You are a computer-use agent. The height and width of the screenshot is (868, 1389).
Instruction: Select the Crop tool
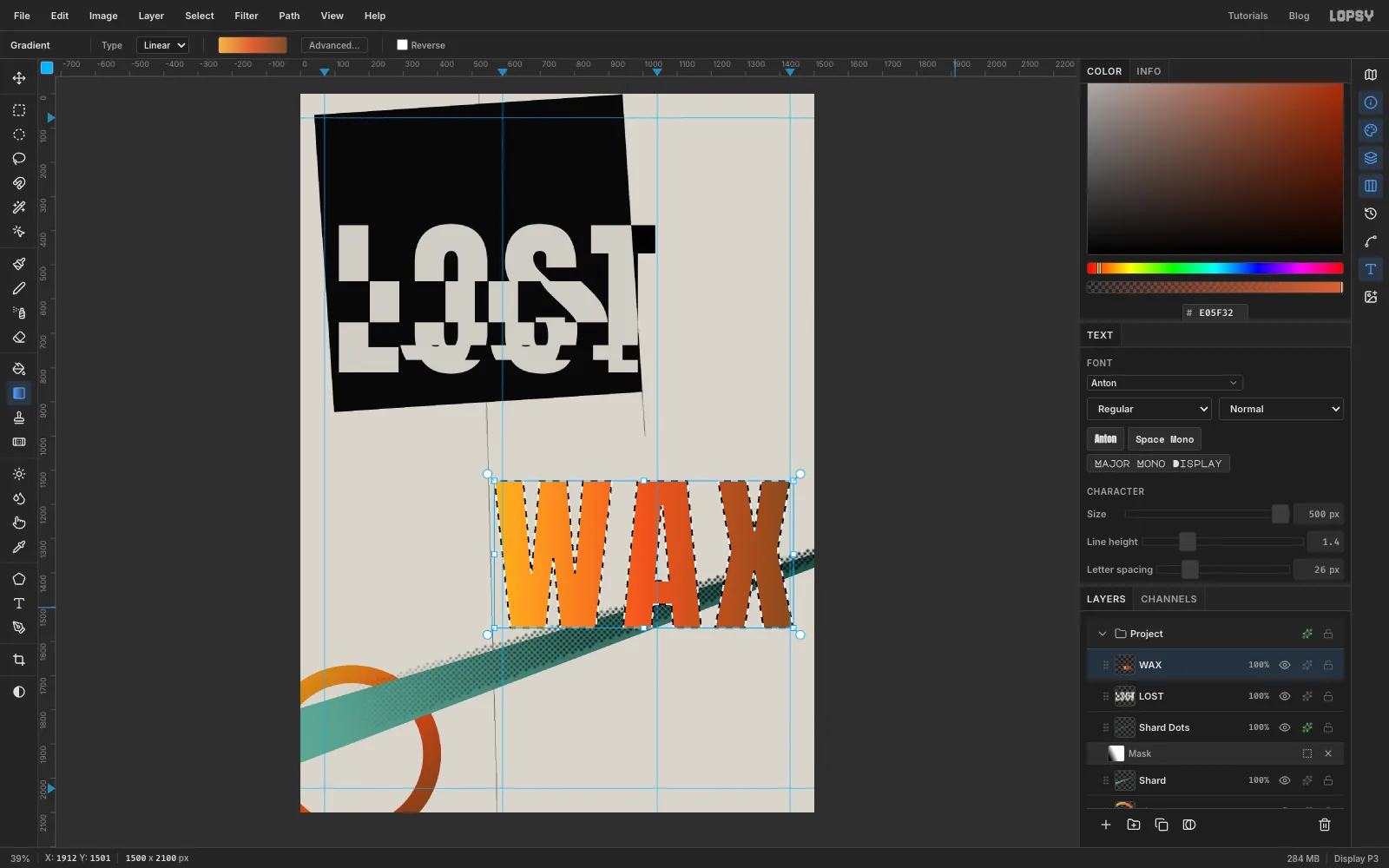(x=19, y=660)
